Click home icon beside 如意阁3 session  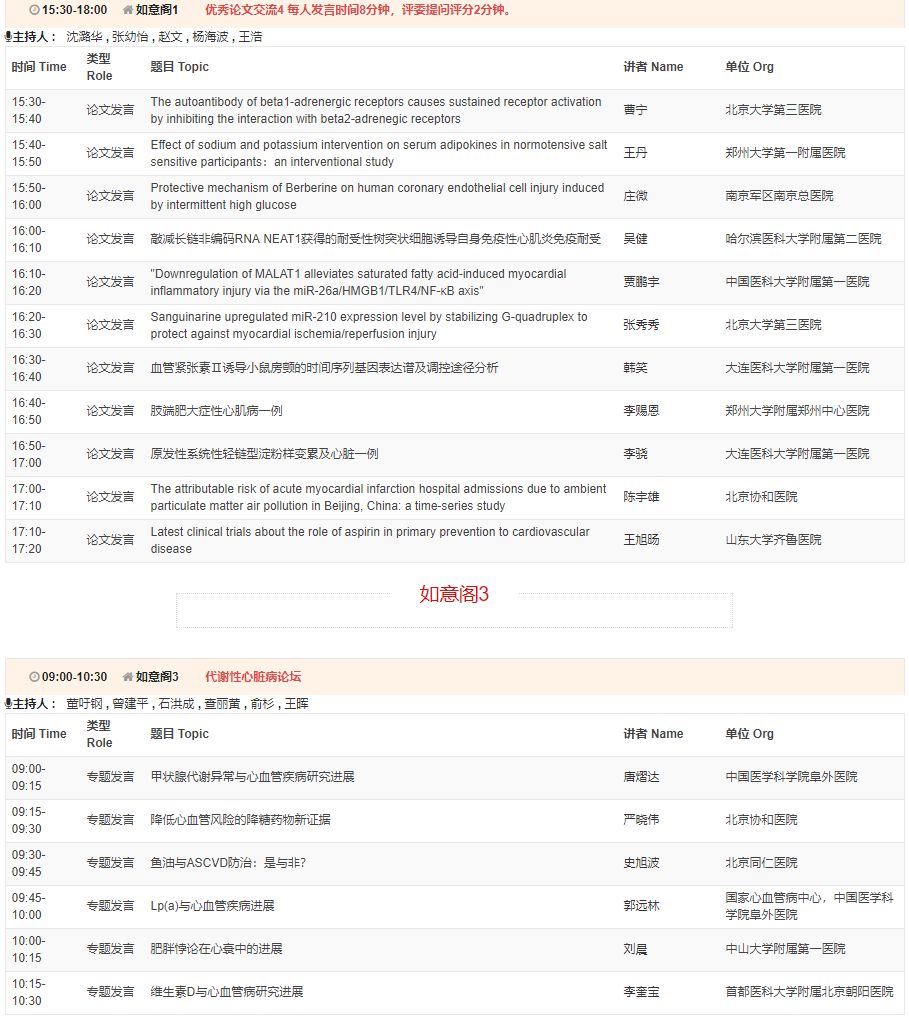pos(128,677)
